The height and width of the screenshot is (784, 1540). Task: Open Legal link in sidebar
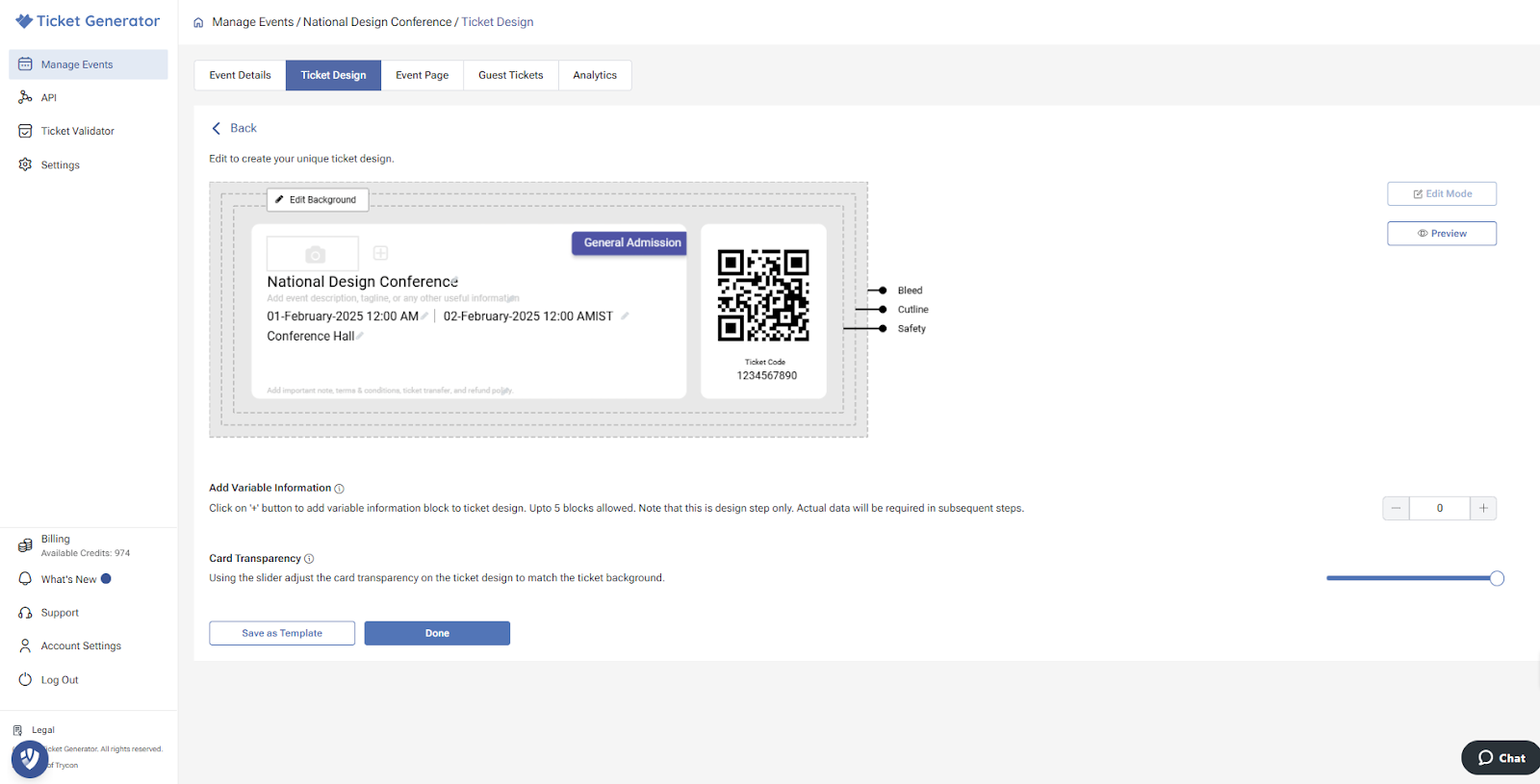click(34, 730)
